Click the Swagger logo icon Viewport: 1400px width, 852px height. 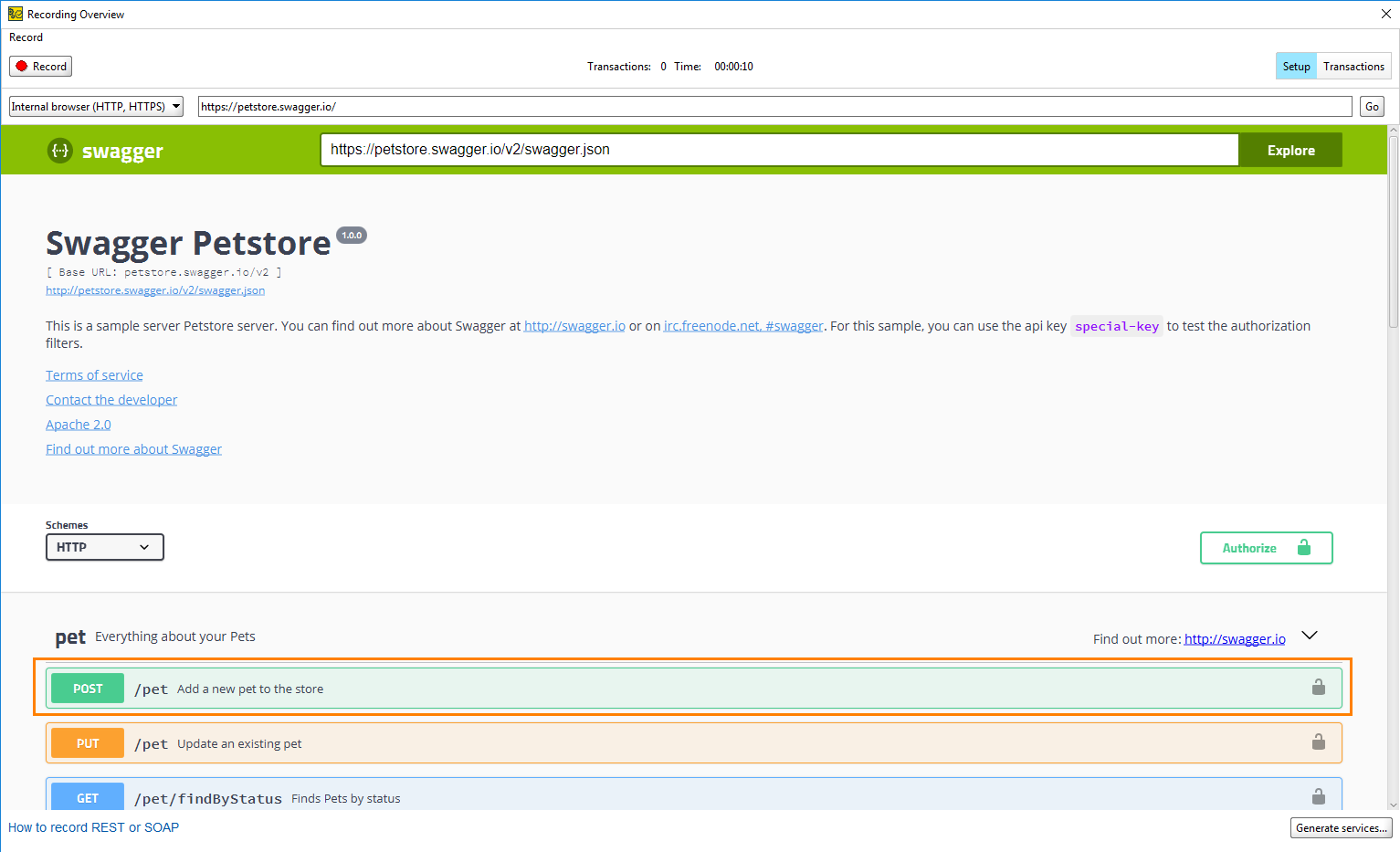pyautogui.click(x=60, y=151)
